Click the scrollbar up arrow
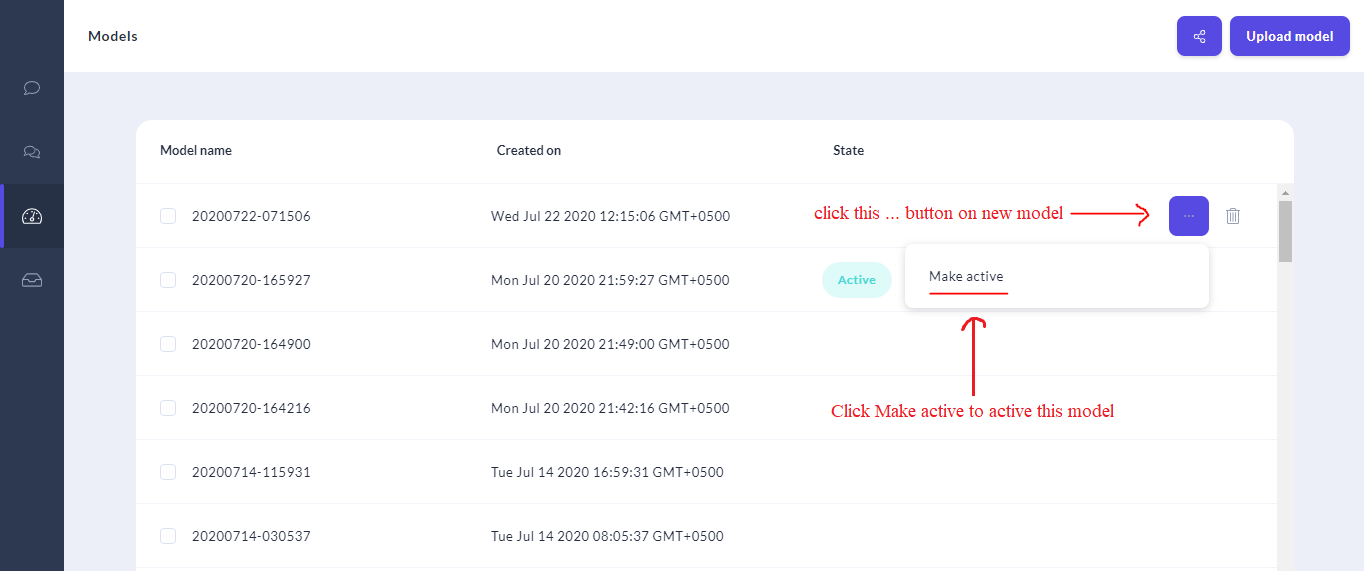The image size is (1364, 571). coord(1285,192)
